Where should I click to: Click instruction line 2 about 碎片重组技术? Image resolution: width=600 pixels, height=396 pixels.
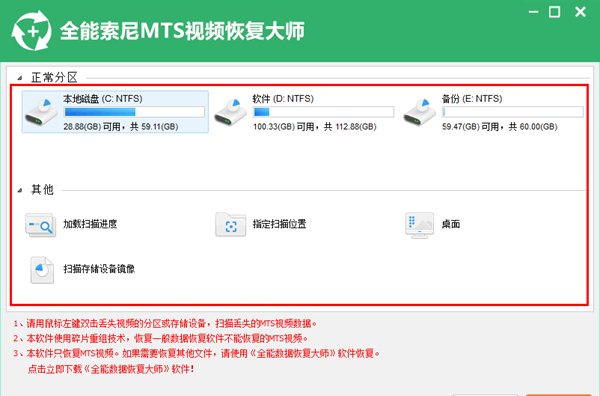click(x=161, y=338)
